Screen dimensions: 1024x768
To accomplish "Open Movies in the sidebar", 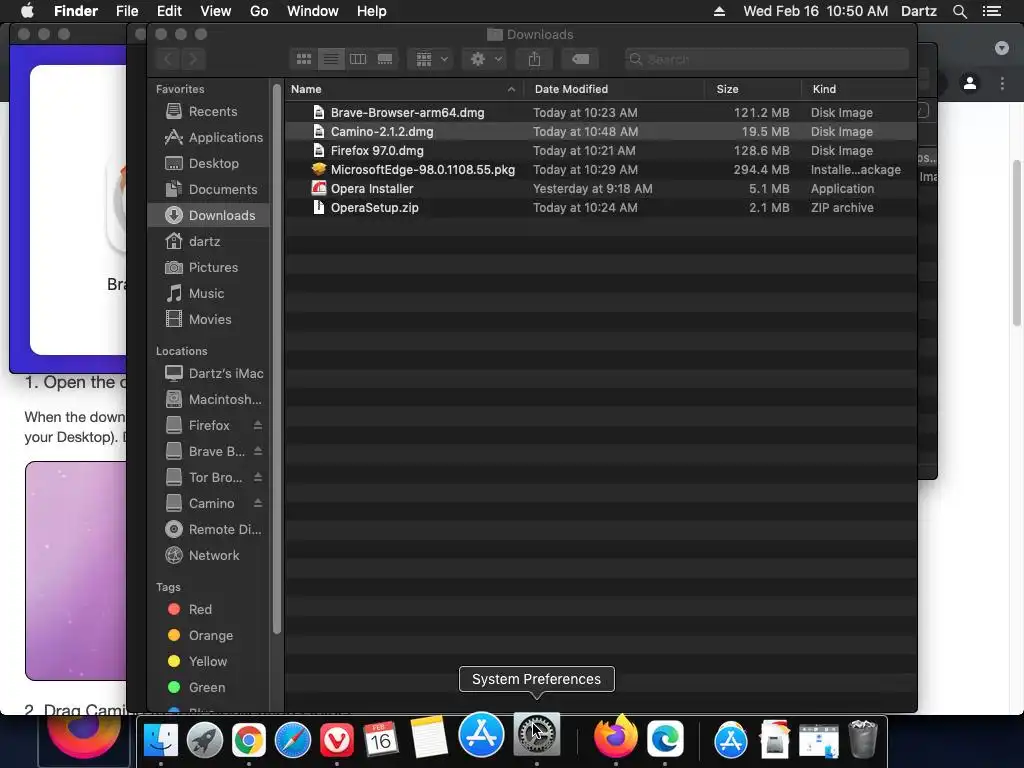I will (208, 319).
